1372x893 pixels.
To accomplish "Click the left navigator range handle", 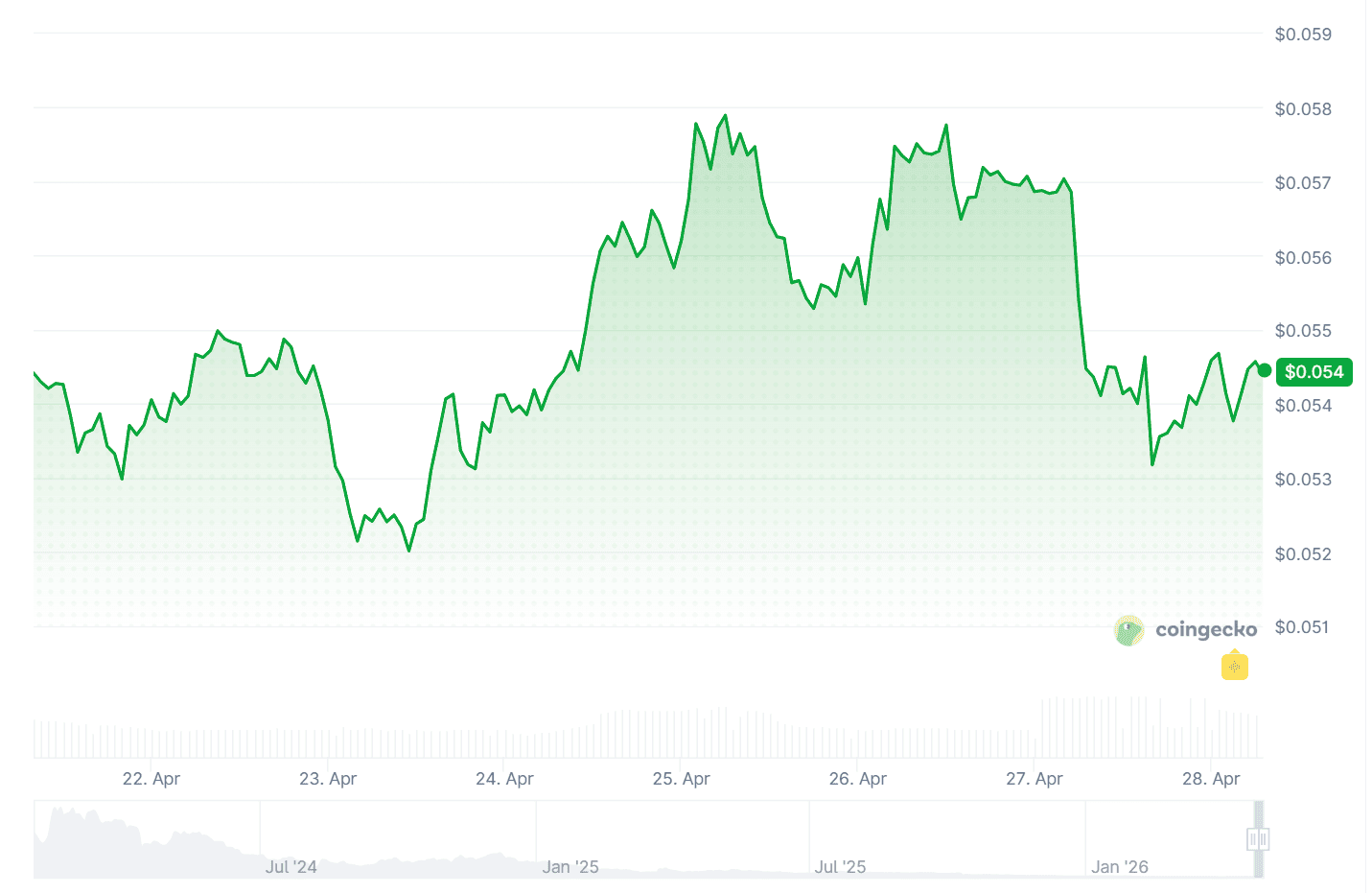I will [1252, 839].
